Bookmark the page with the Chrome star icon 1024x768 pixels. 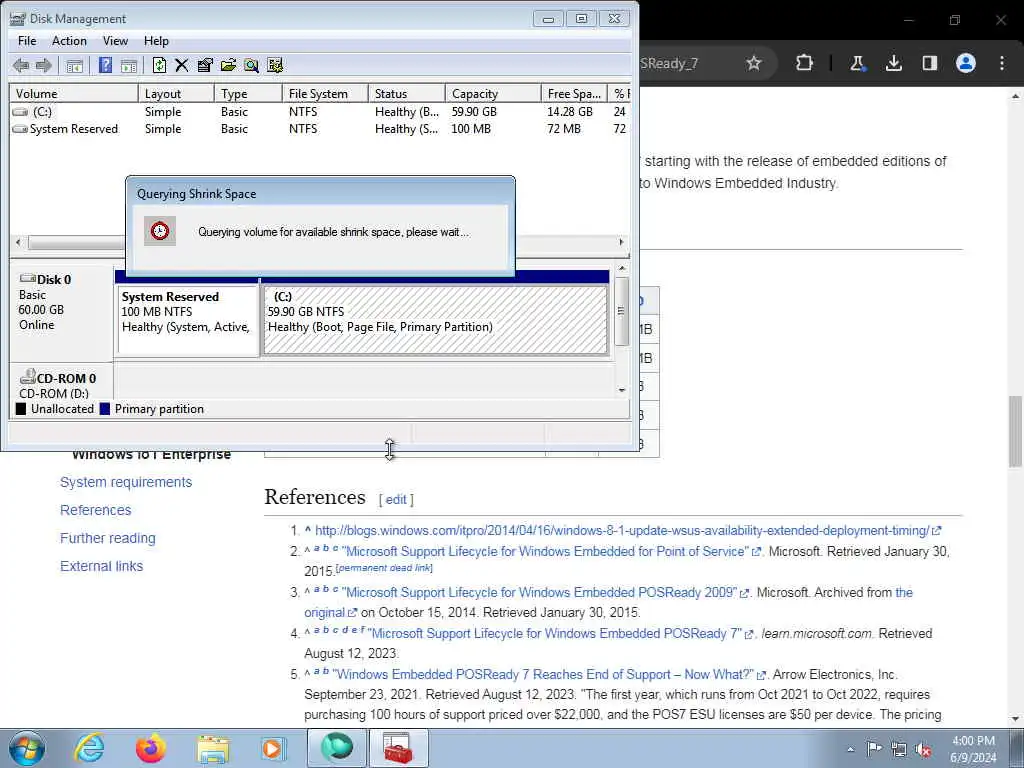coord(754,63)
